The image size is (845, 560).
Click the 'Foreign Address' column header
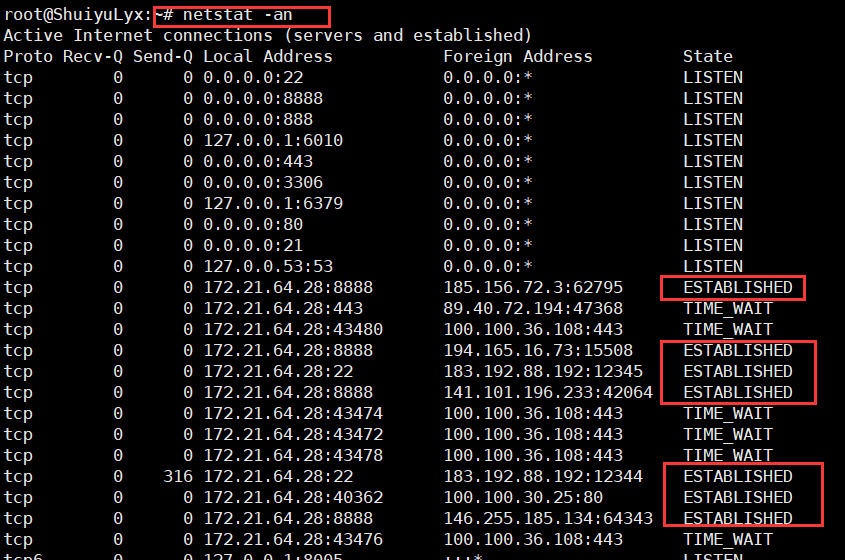tap(518, 57)
